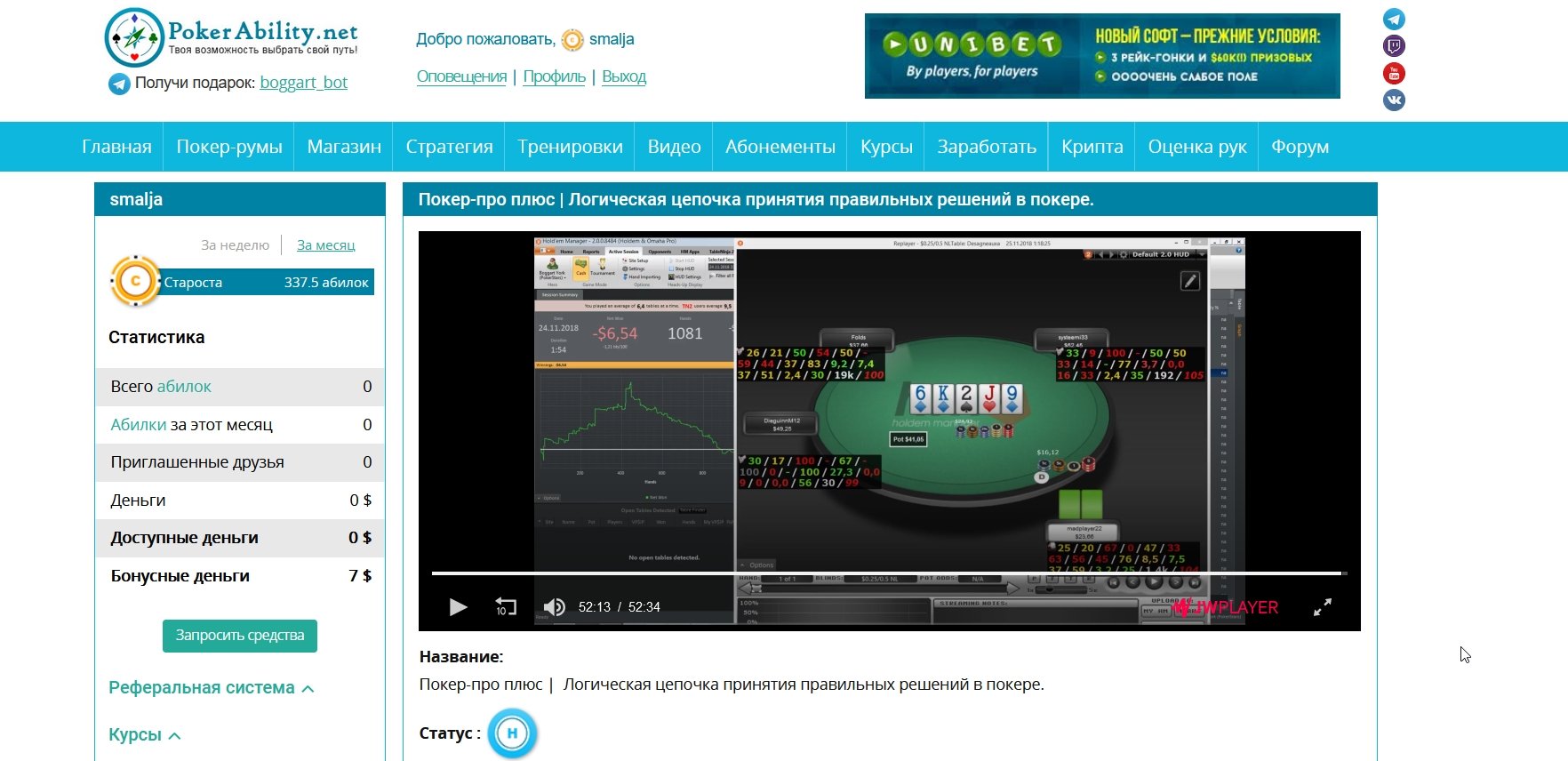Mute the video volume
Viewport: 1568px width, 761px height.
[x=554, y=607]
